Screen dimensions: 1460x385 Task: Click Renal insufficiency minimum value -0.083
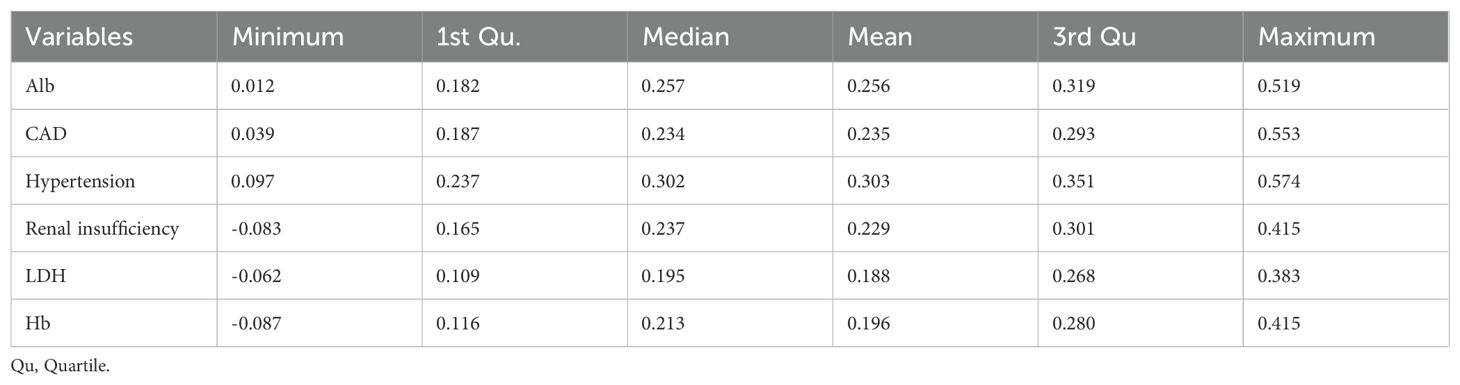[x=254, y=229]
